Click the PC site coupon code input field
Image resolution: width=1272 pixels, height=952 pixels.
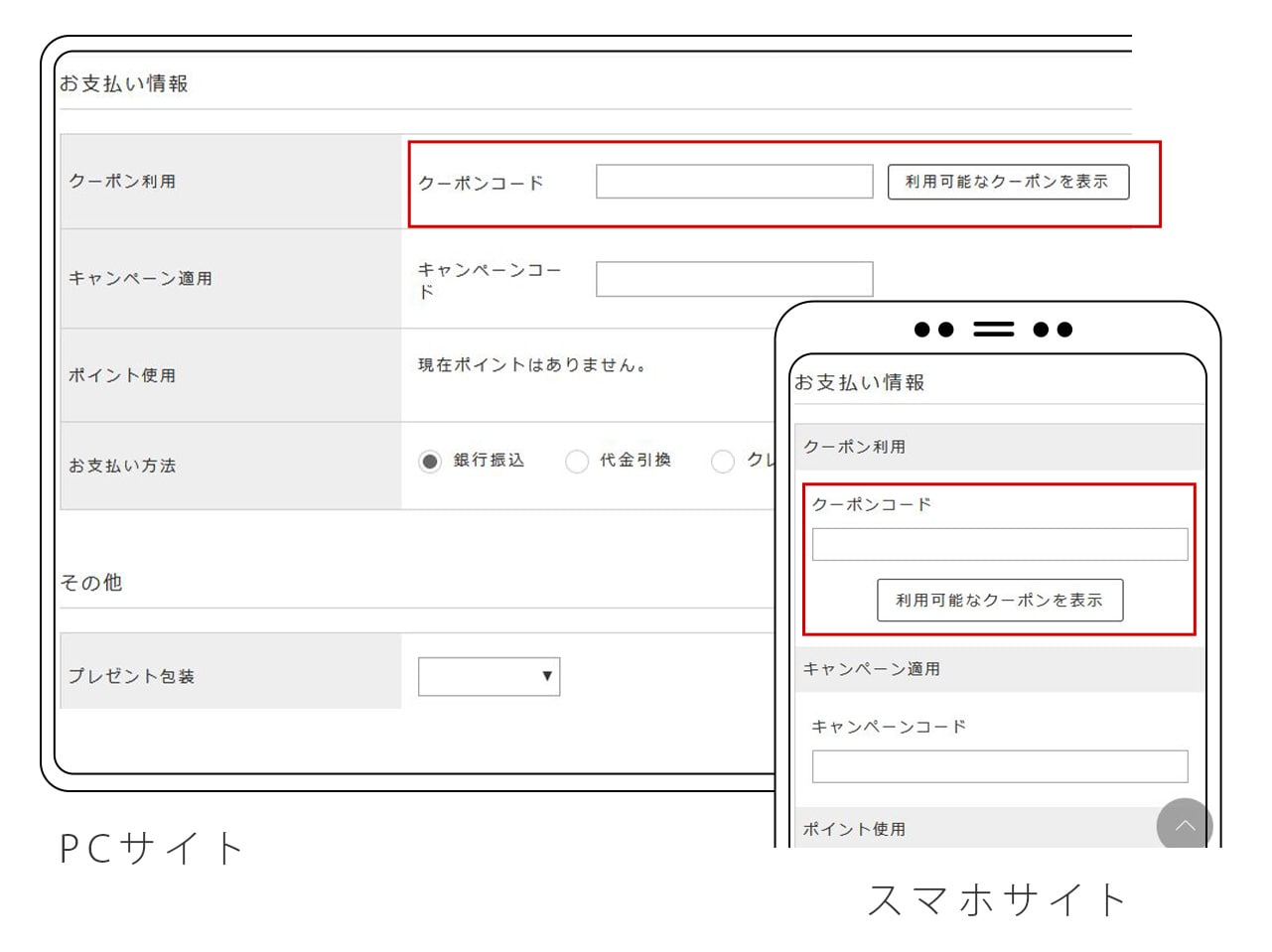(x=734, y=182)
